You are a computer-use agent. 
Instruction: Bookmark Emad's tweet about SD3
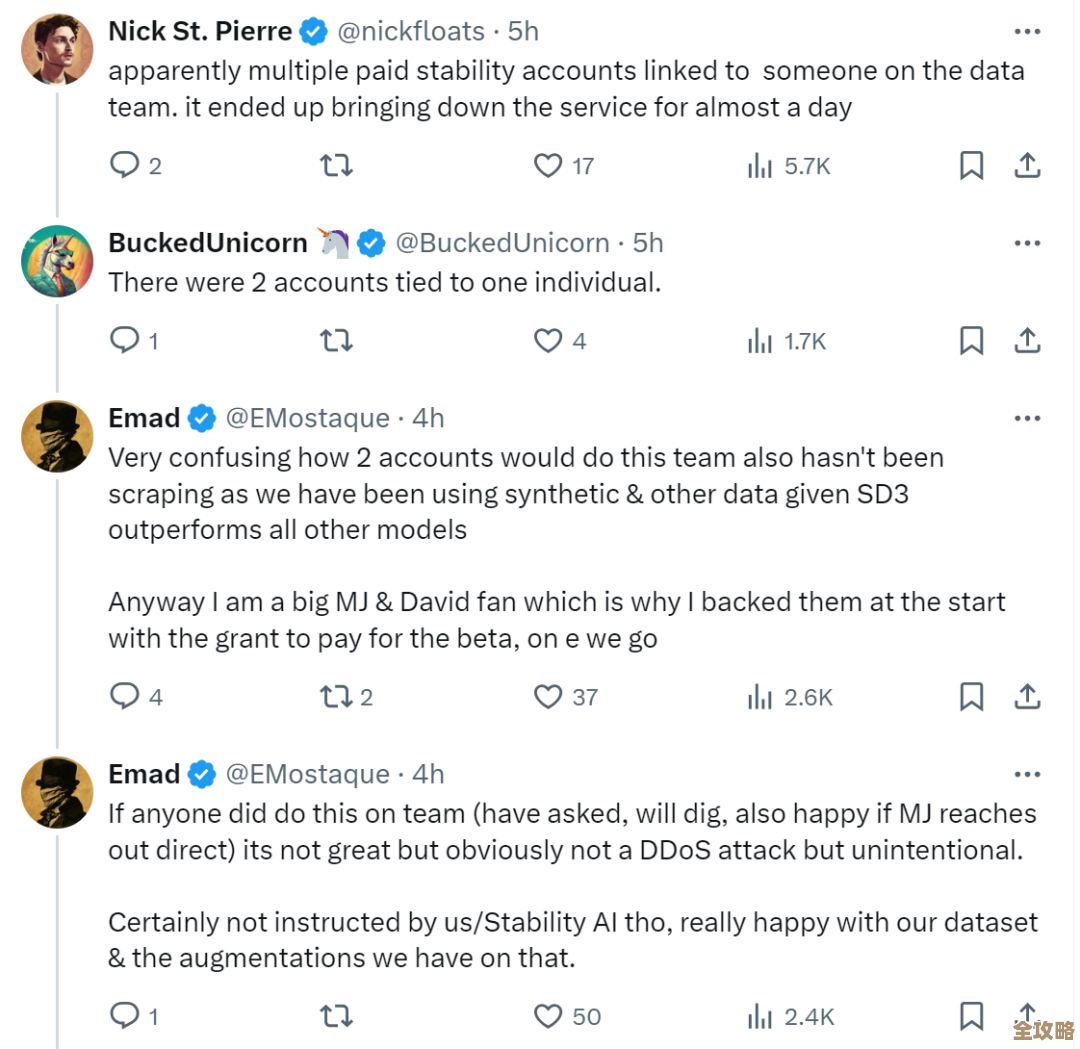[971, 697]
